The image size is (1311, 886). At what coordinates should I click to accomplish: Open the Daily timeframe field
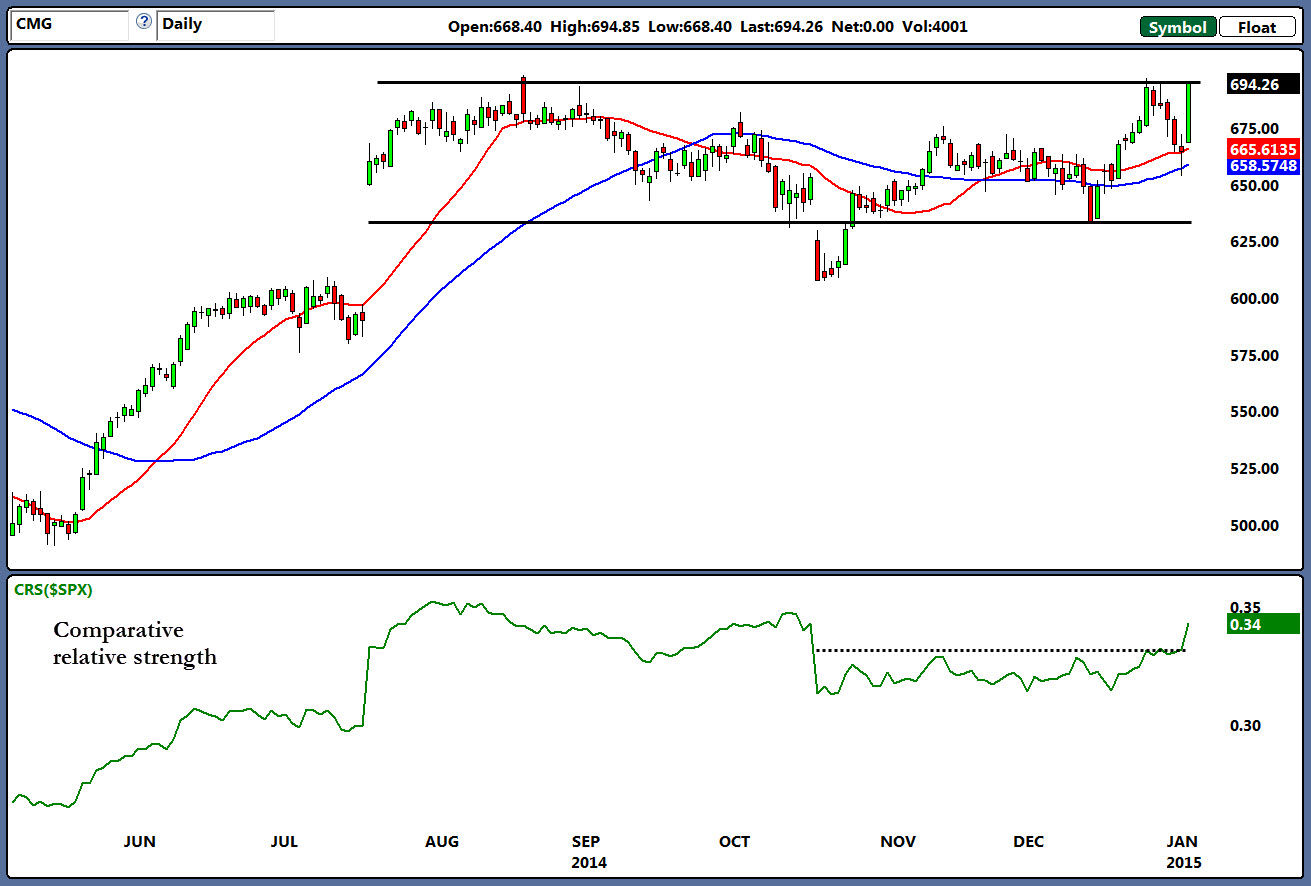(x=215, y=25)
